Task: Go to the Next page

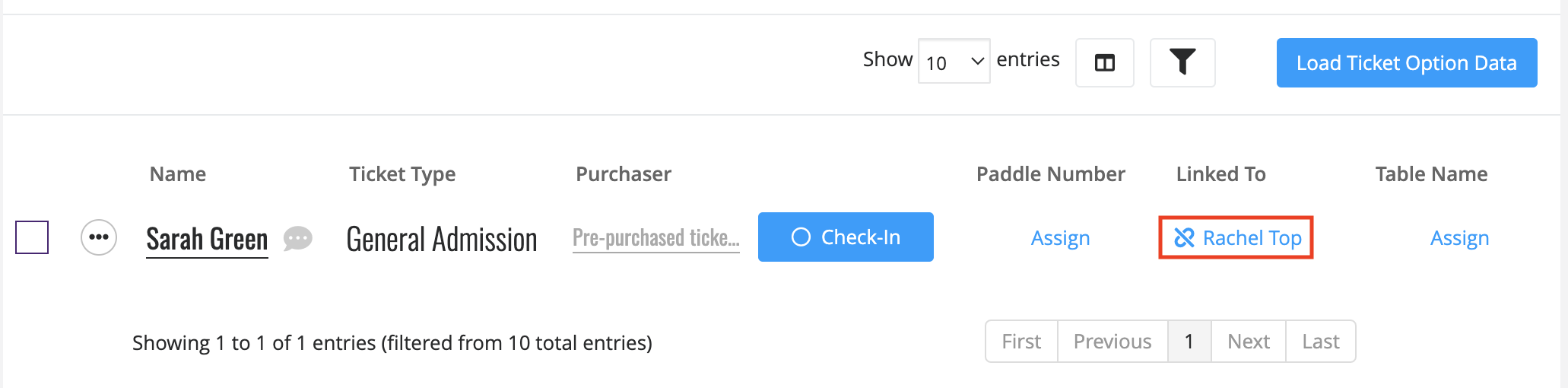Action: point(1249,342)
